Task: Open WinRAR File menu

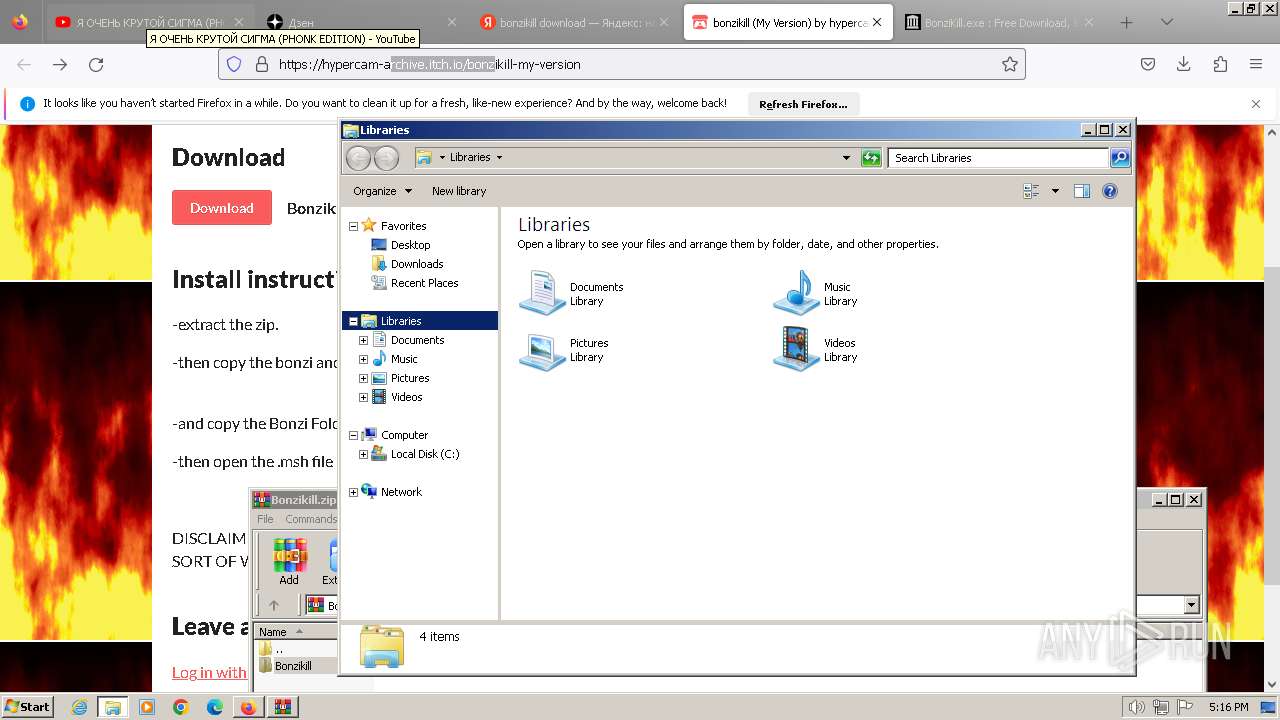Action: tap(265, 519)
